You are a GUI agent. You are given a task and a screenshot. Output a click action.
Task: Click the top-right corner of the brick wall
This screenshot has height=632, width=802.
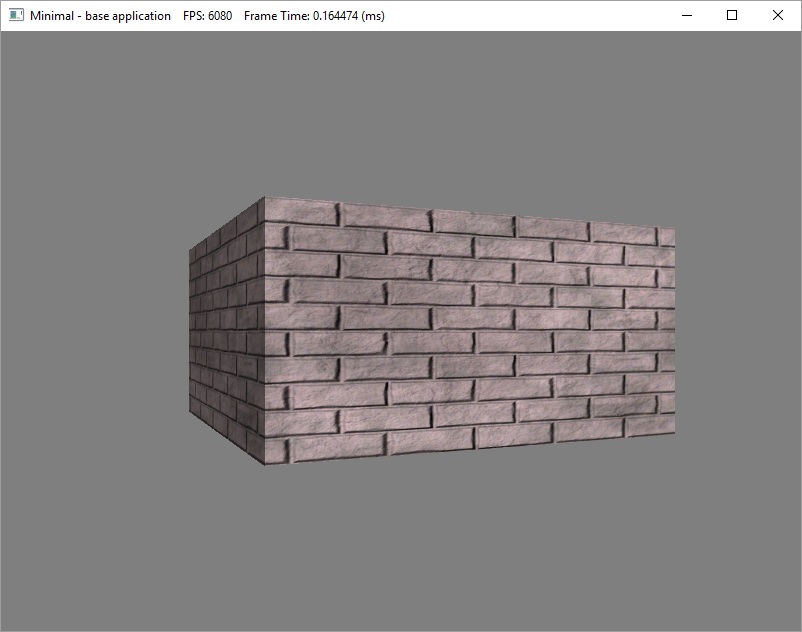(x=674, y=230)
